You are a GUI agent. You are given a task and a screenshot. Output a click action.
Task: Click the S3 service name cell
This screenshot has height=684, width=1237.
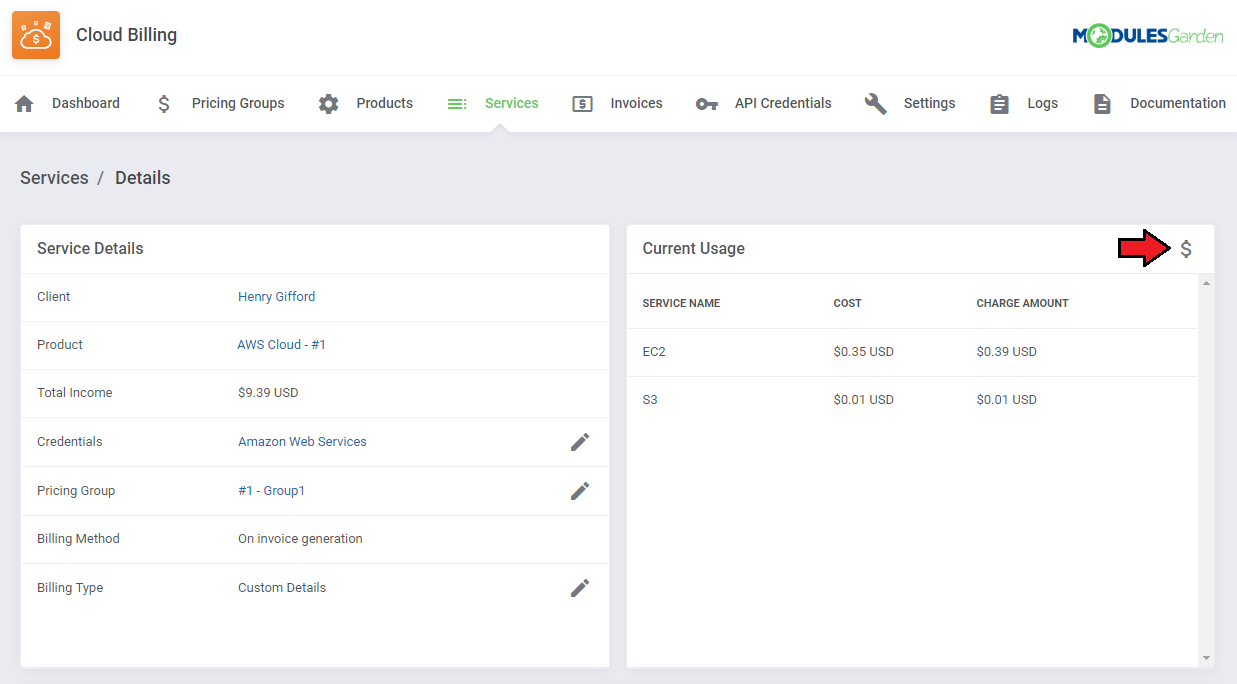click(x=650, y=400)
